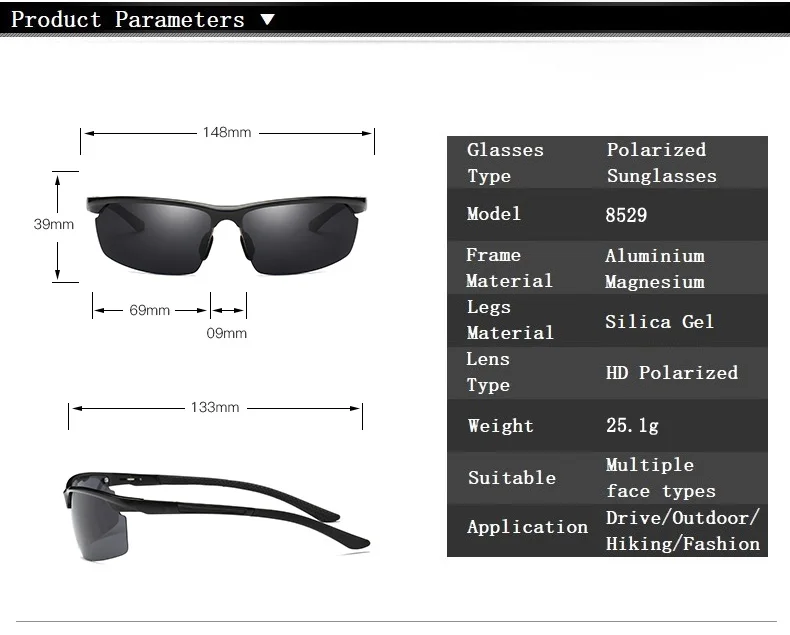Click the Glasses Type label
Image resolution: width=790 pixels, height=635 pixels.
tap(505, 163)
